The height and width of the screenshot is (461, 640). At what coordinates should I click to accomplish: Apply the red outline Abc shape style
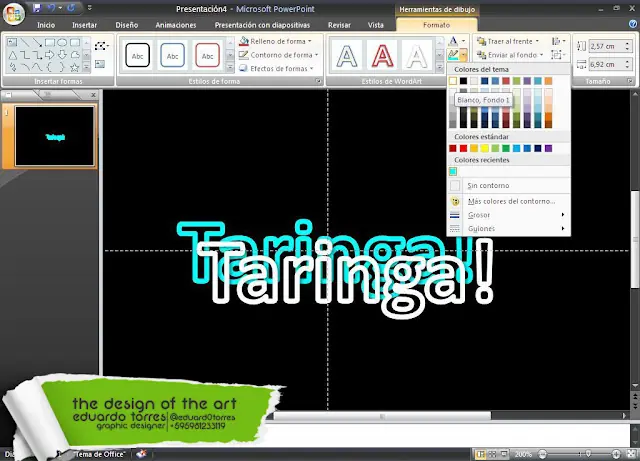(207, 55)
